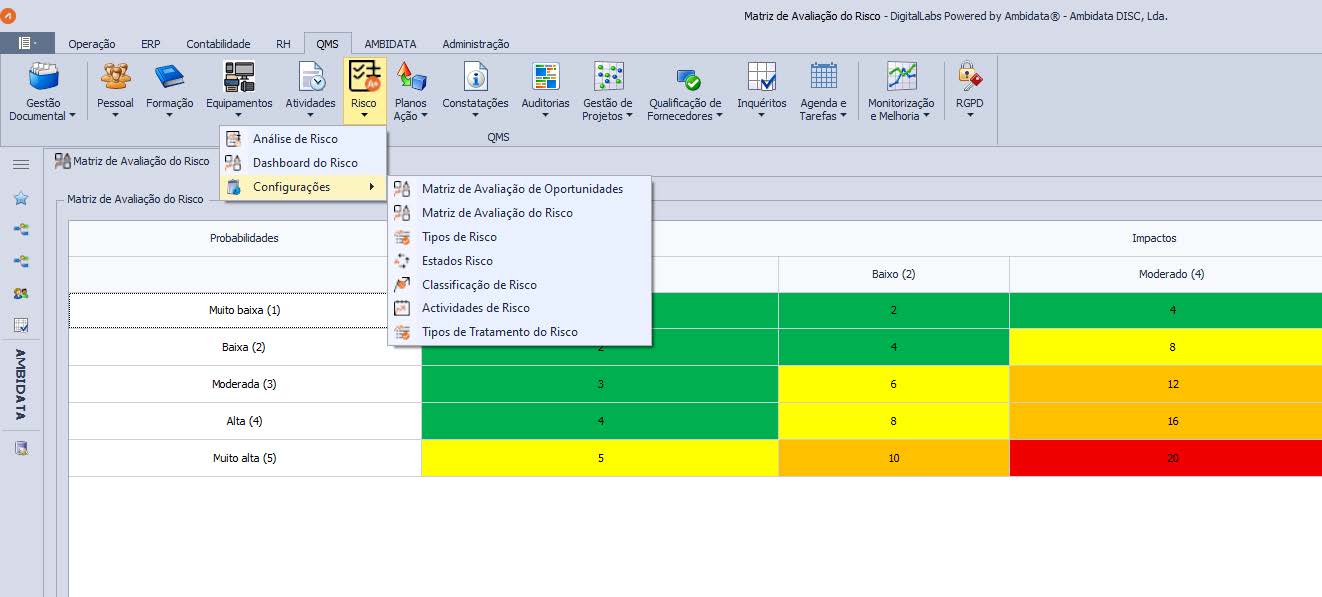The width and height of the screenshot is (1322, 597).
Task: Click the Constatações info icon
Action: (475, 76)
